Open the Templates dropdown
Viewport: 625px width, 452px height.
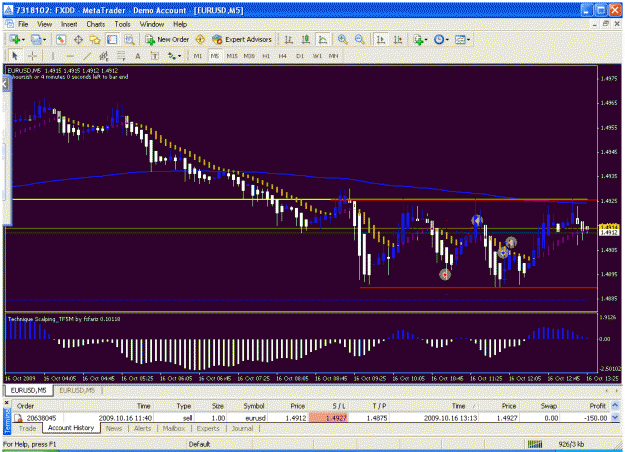(462, 39)
